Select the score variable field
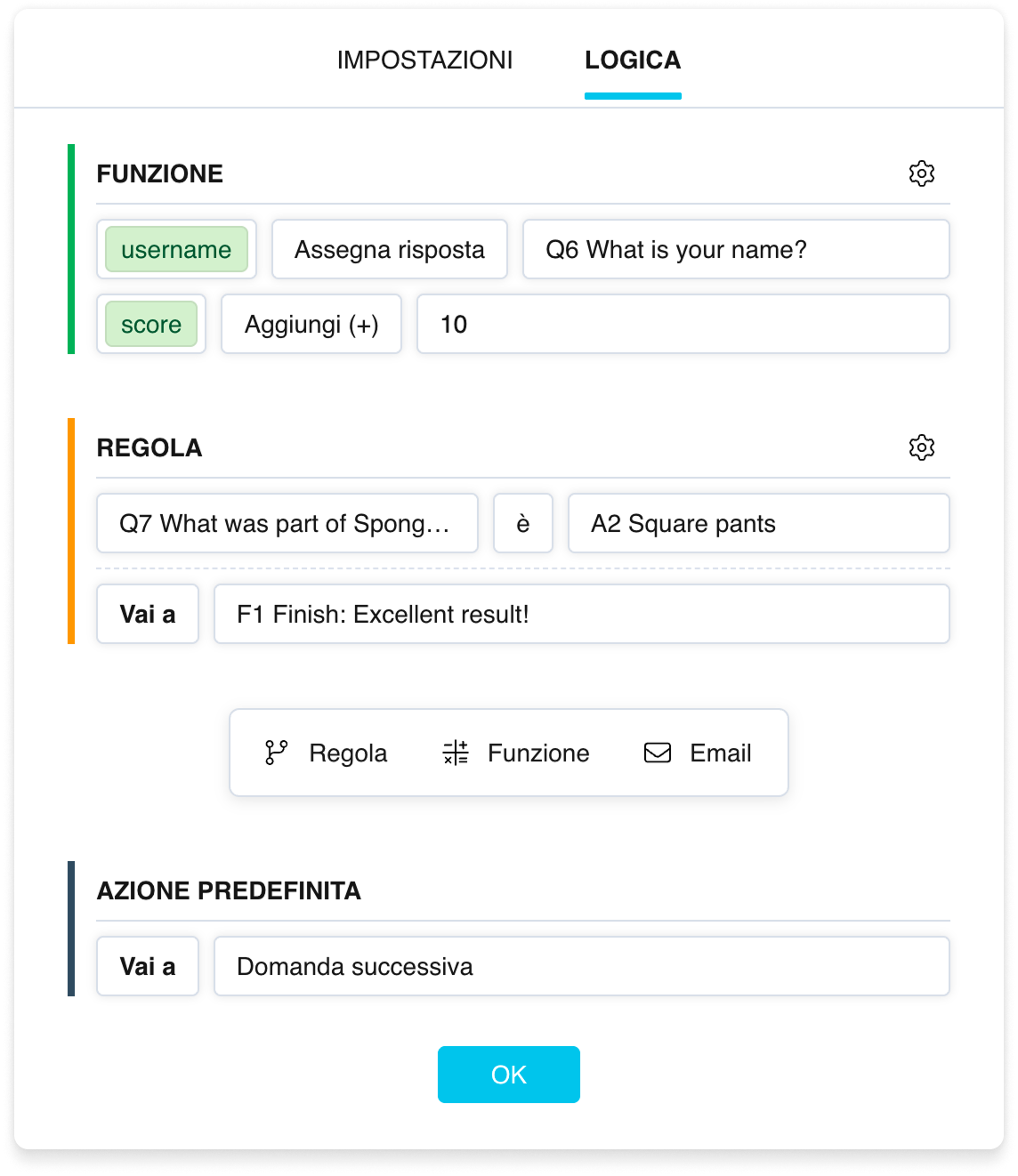The width and height of the screenshot is (1018, 1176). tap(151, 324)
